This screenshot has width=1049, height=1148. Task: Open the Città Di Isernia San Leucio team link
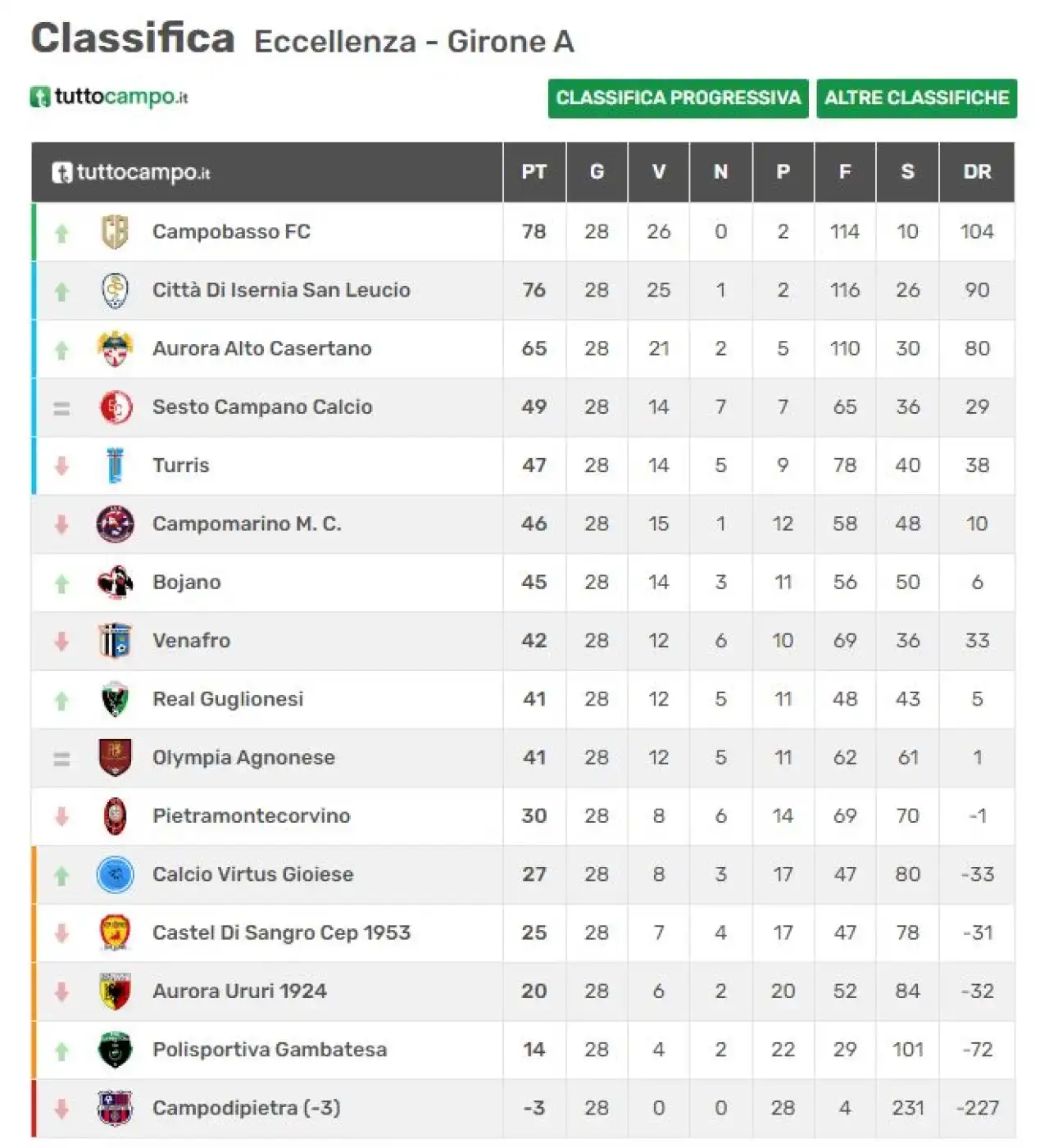coord(281,290)
